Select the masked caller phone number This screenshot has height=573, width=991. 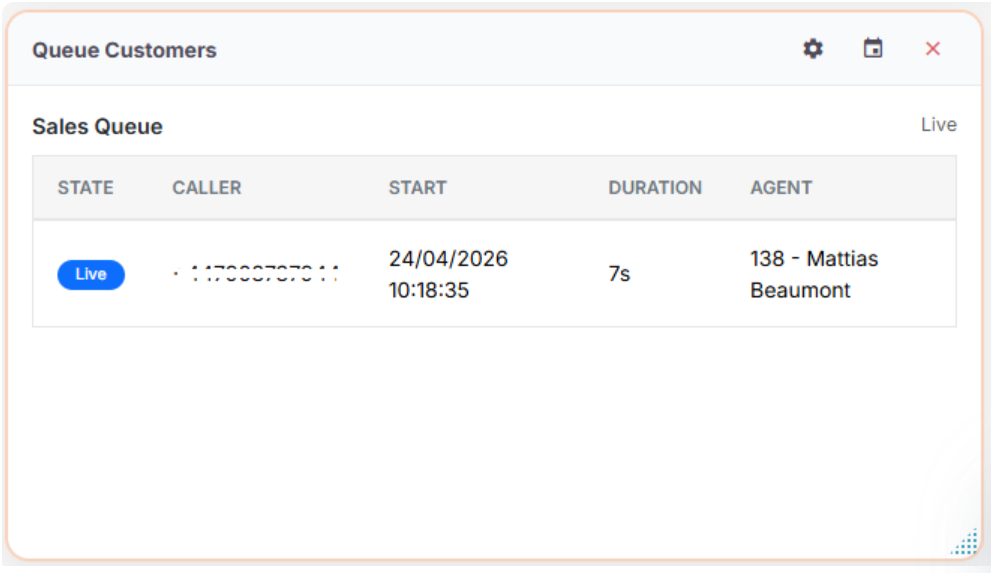(256, 274)
